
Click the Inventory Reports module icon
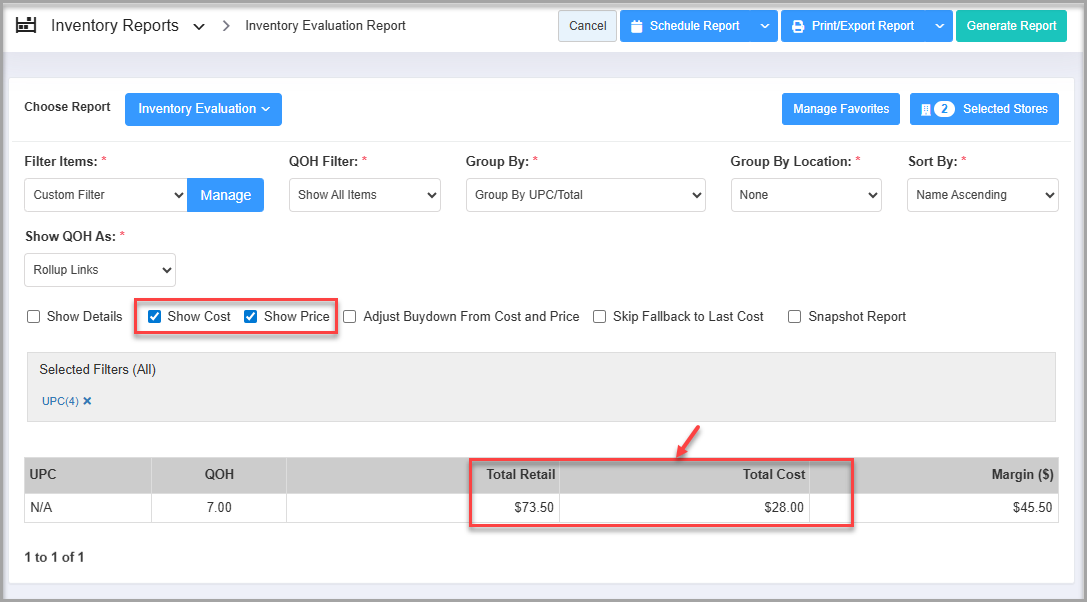click(26, 25)
